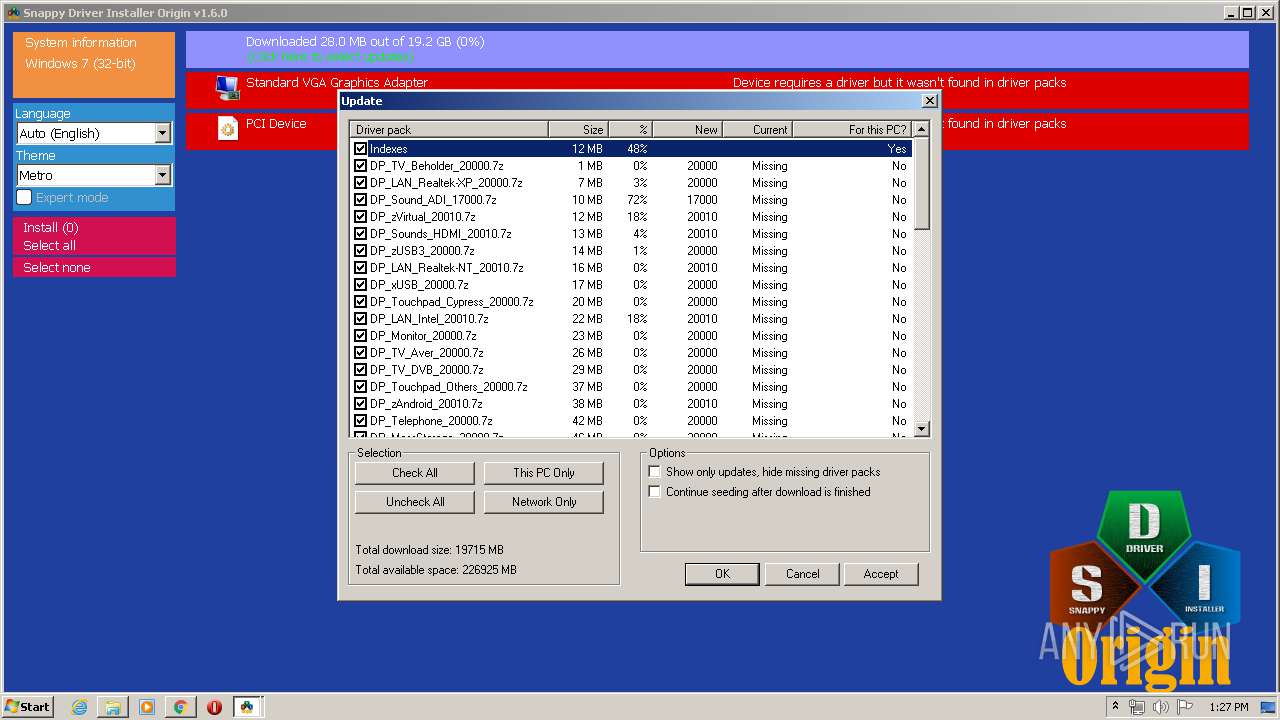The height and width of the screenshot is (720, 1280).
Task: Click the volume speaker tray icon
Action: (x=1161, y=707)
